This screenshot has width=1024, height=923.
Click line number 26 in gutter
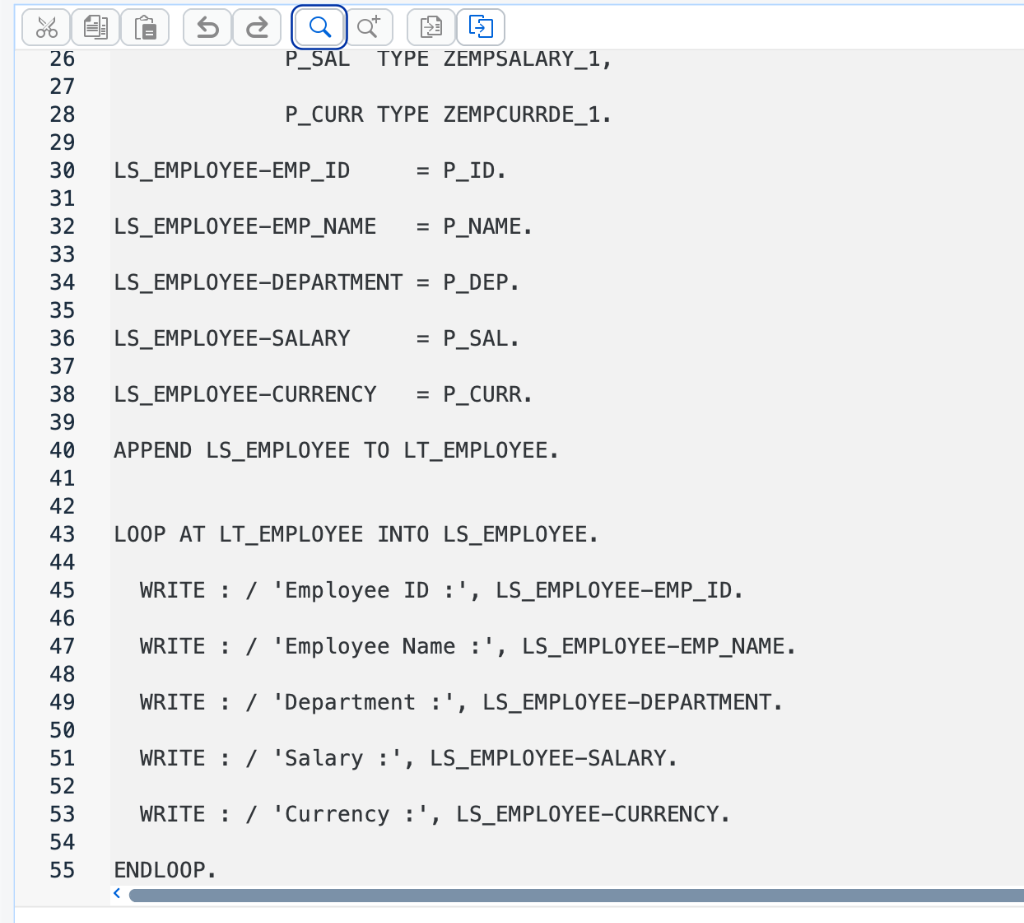click(62, 59)
